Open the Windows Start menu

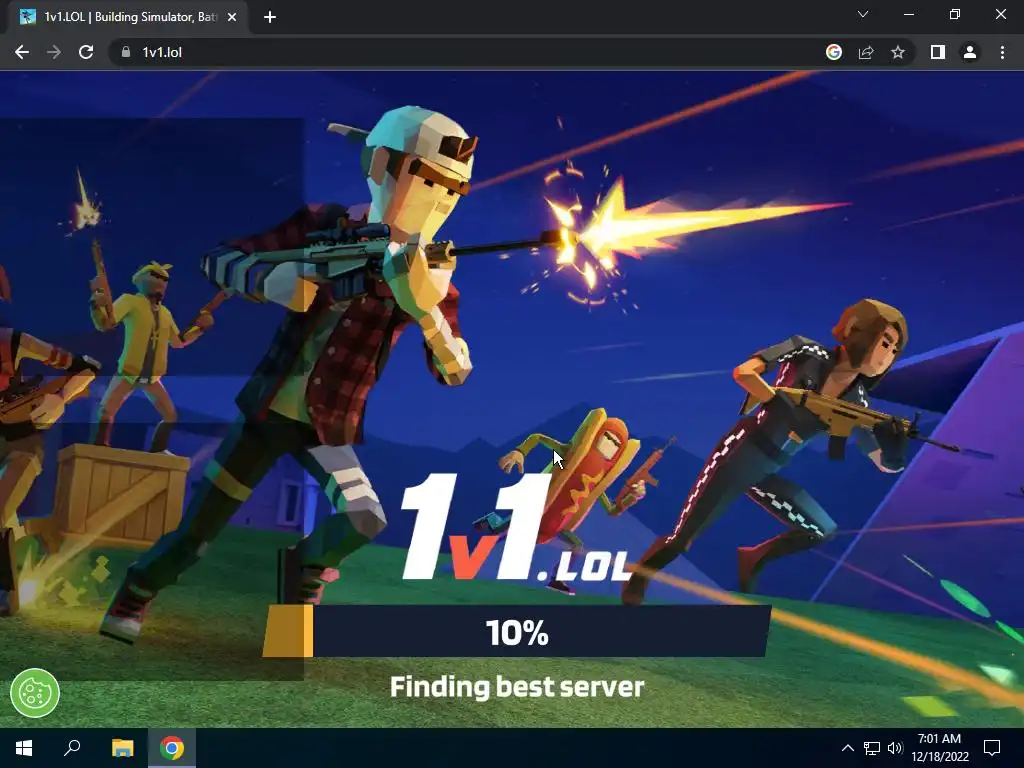[24, 748]
